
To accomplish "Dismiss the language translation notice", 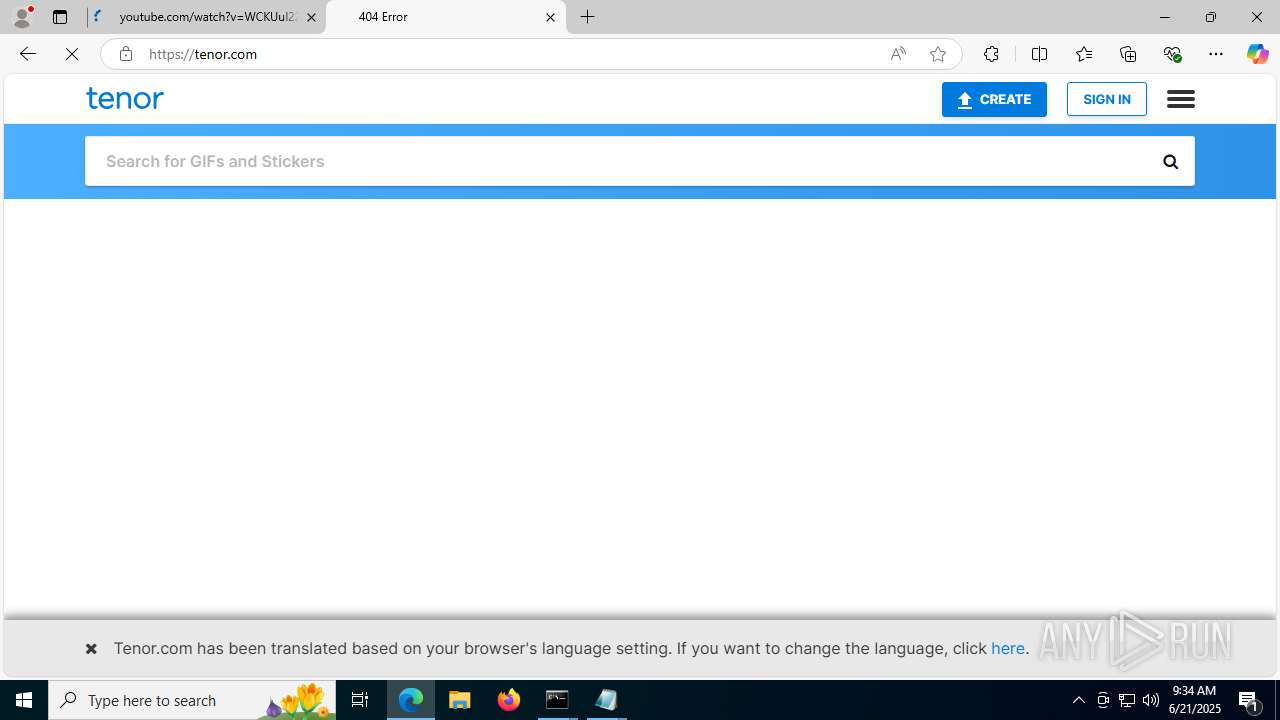I will (x=91, y=649).
